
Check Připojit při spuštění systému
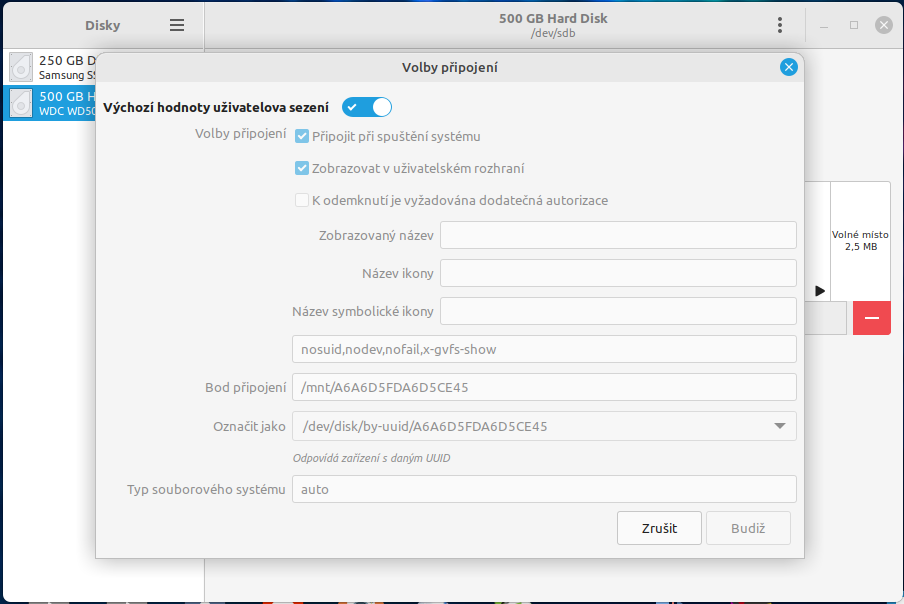click(302, 136)
